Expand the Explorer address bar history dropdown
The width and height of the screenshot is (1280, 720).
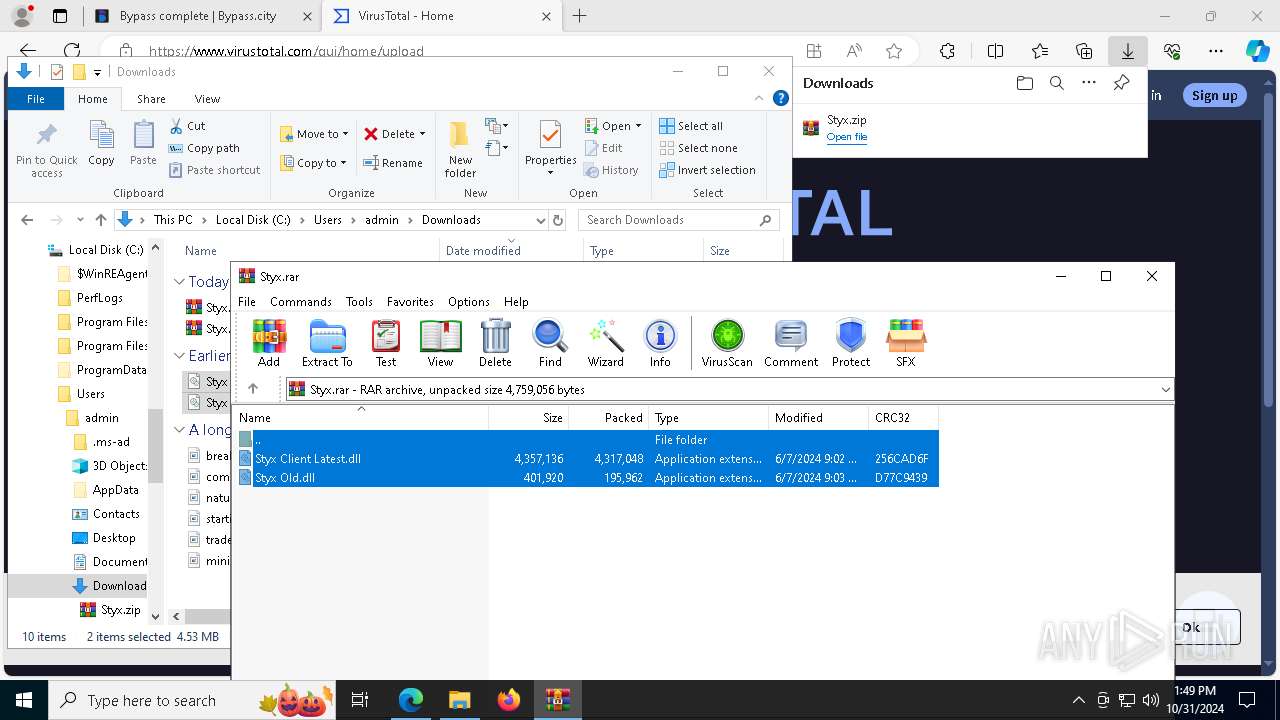coord(540,220)
